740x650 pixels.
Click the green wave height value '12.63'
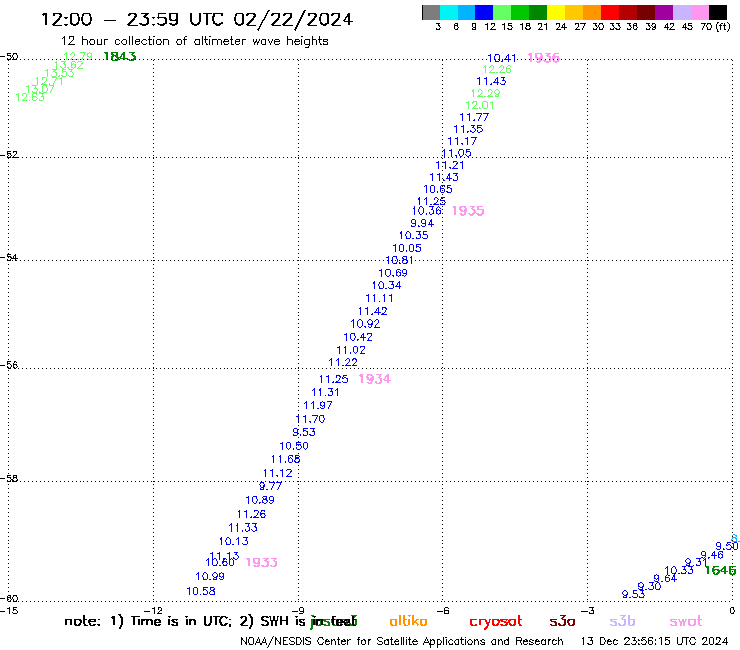(30, 97)
